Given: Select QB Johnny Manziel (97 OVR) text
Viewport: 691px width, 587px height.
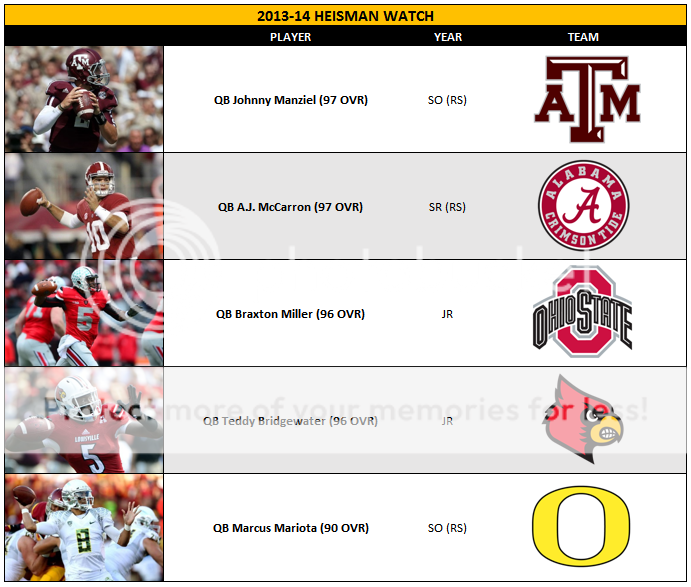Looking at the screenshot, I should [290, 100].
